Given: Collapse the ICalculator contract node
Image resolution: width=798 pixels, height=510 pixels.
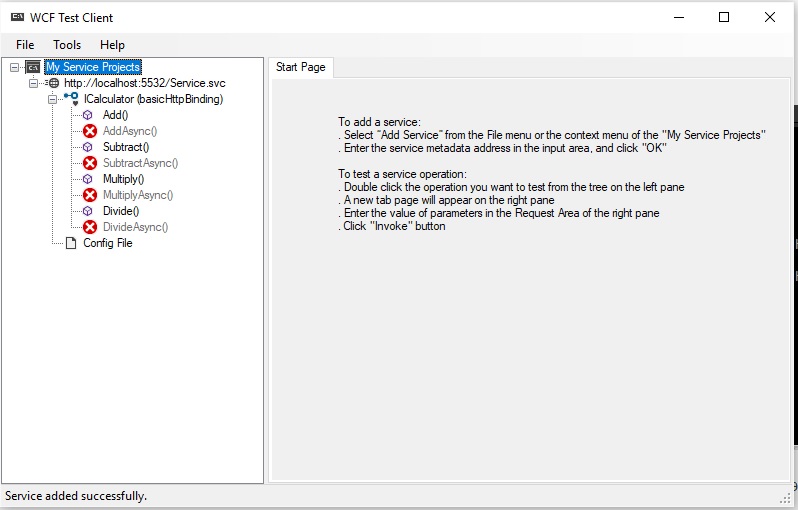Looking at the screenshot, I should pyautogui.click(x=52, y=99).
